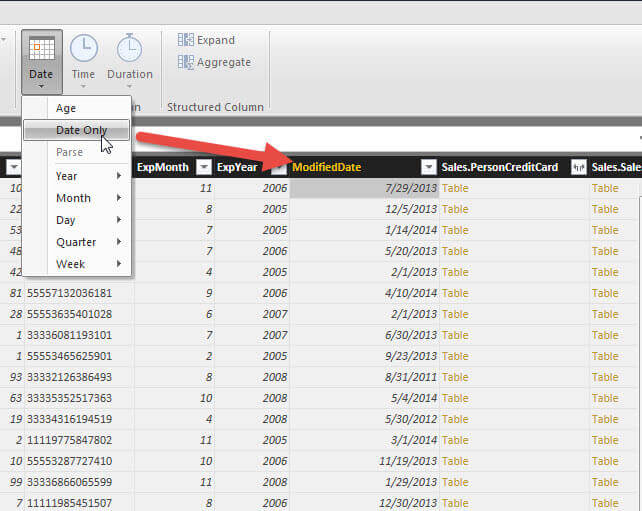642x511 pixels.
Task: Click the Date calendar icon in ribbon
Action: pyautogui.click(x=41, y=49)
